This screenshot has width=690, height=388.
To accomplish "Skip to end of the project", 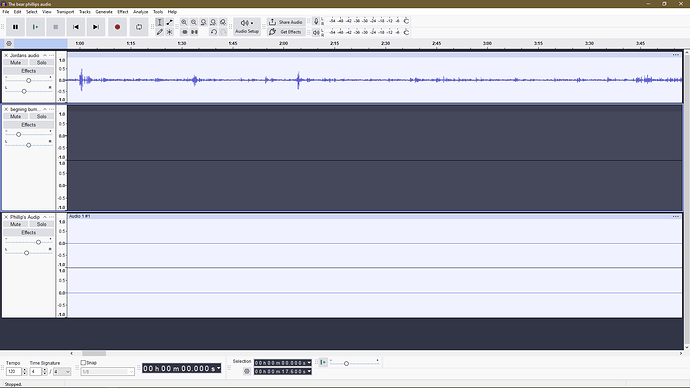I will coord(95,27).
